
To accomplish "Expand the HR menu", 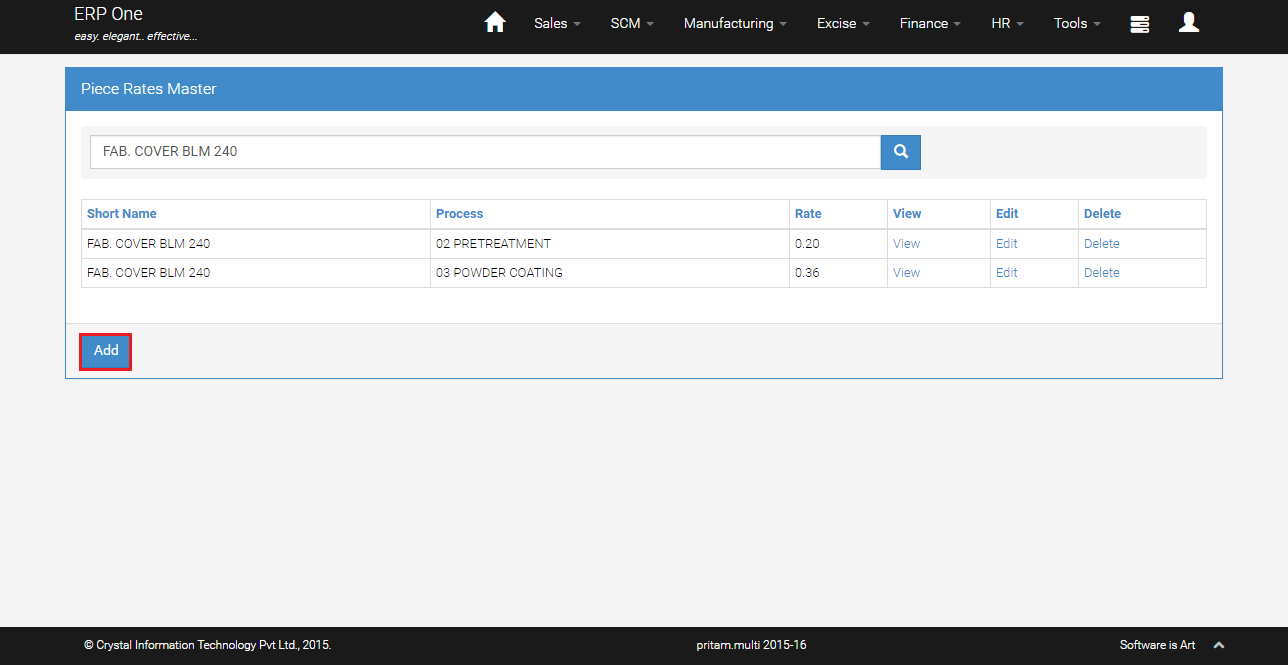I will tap(1007, 23).
